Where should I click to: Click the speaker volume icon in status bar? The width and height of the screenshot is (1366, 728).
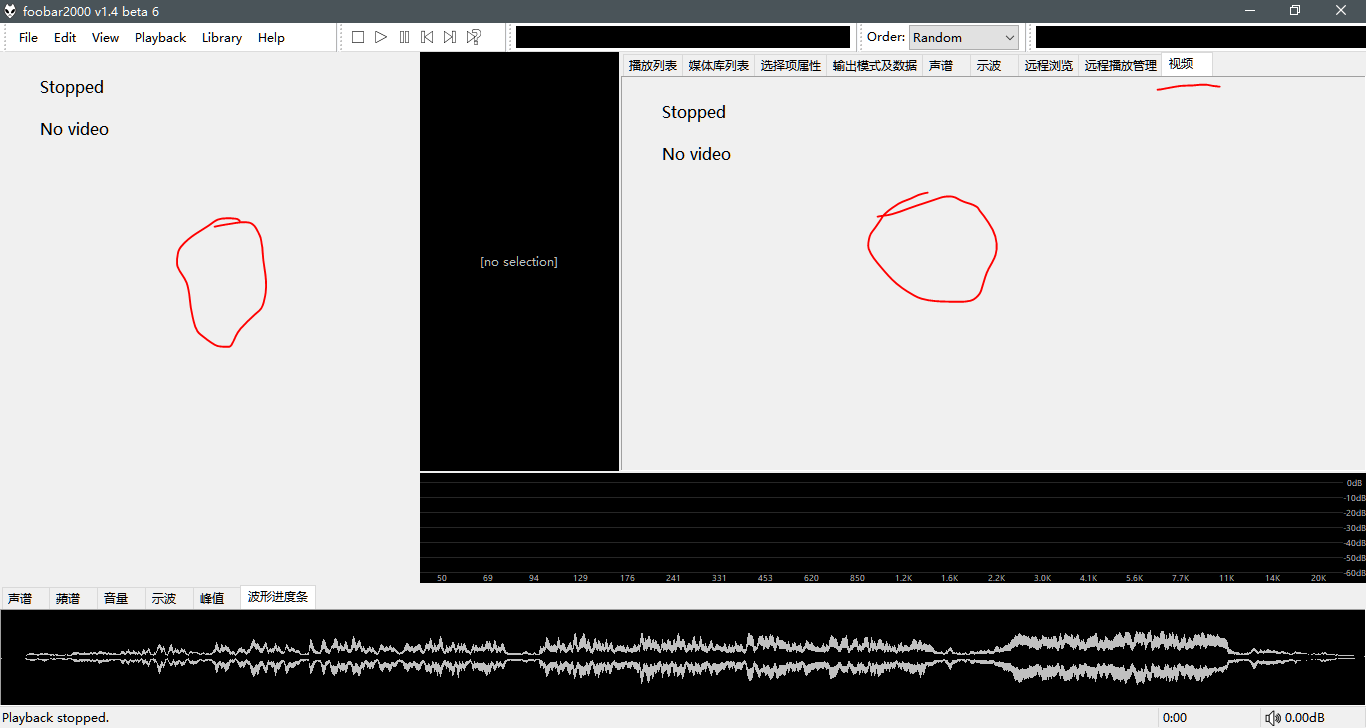(x=1273, y=718)
